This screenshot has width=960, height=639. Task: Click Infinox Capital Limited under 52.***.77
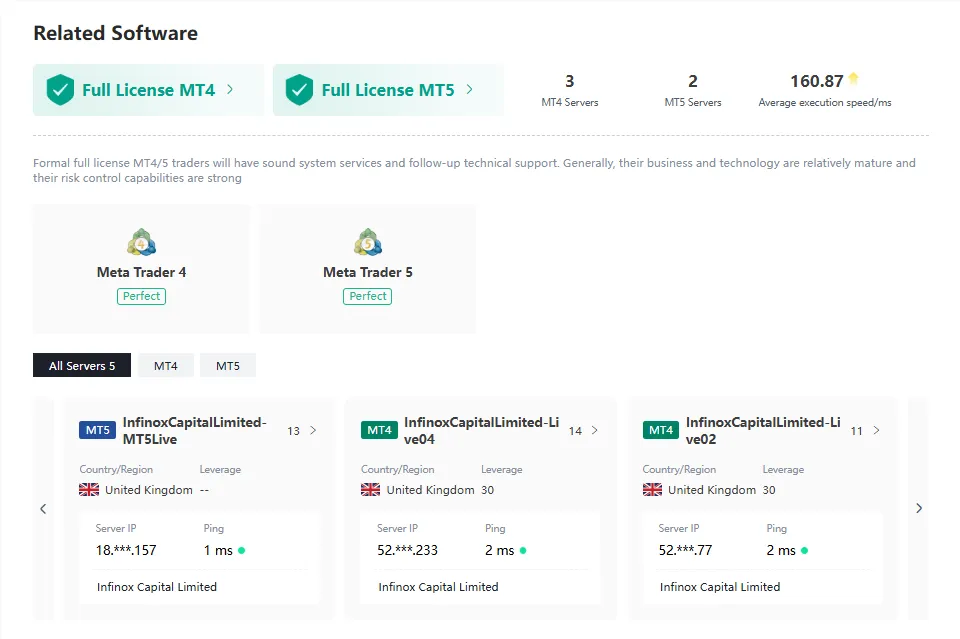pos(720,587)
